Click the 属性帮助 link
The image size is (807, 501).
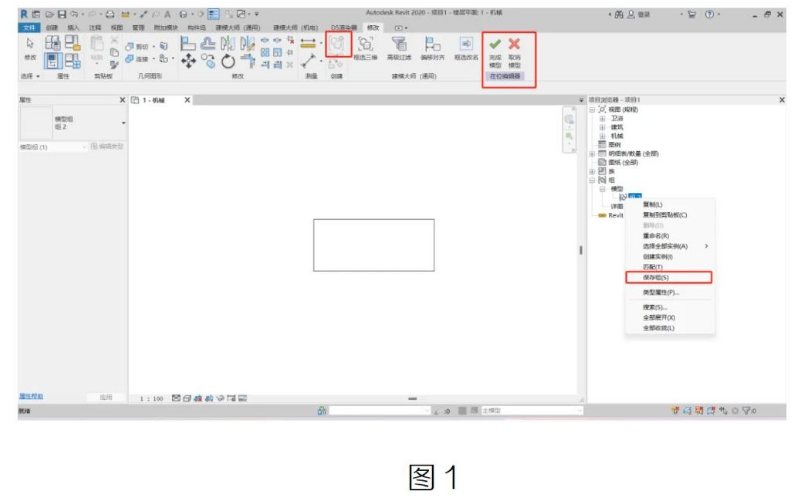[31, 396]
